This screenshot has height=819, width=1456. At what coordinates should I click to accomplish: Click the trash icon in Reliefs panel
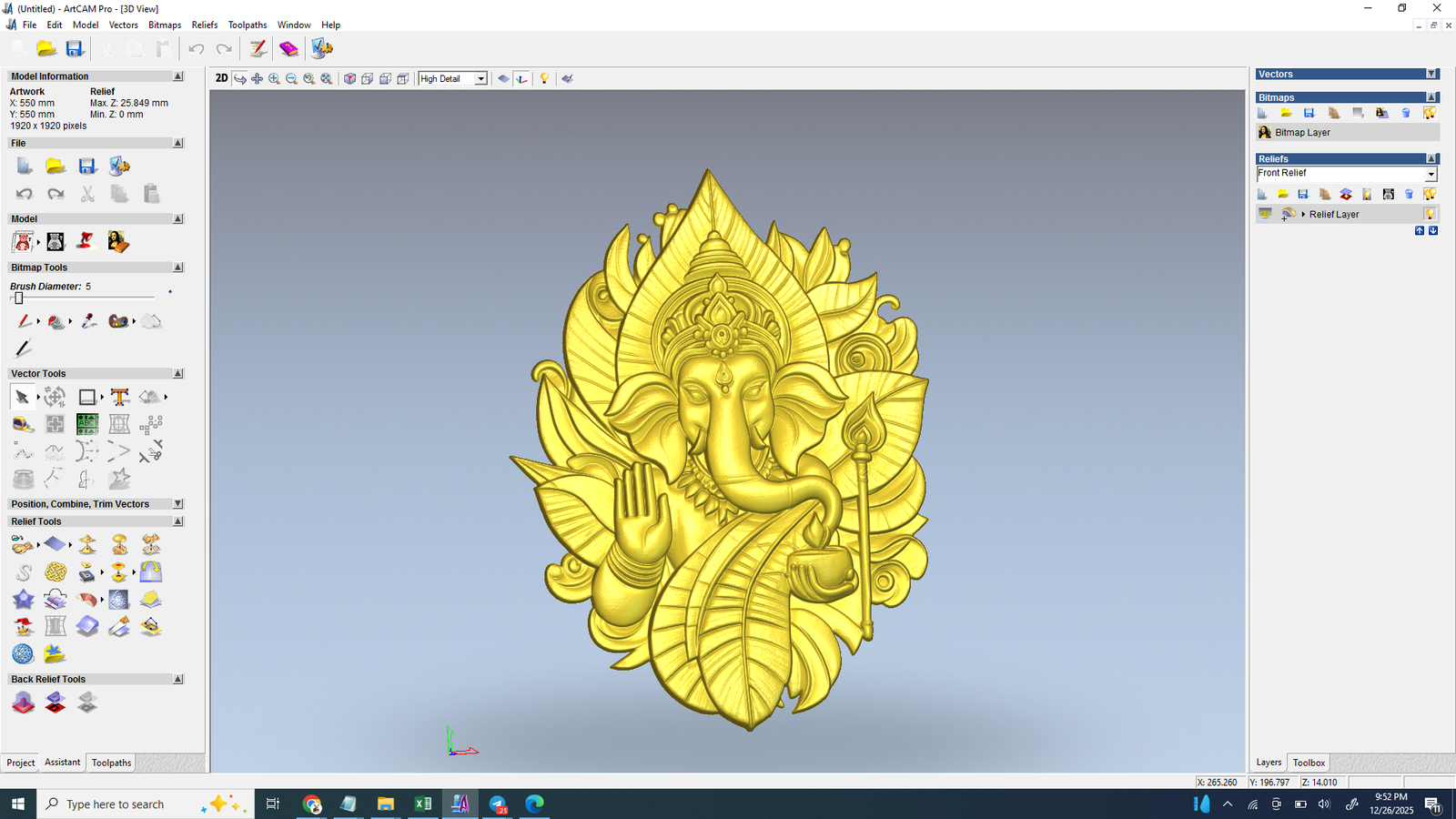point(1409,195)
